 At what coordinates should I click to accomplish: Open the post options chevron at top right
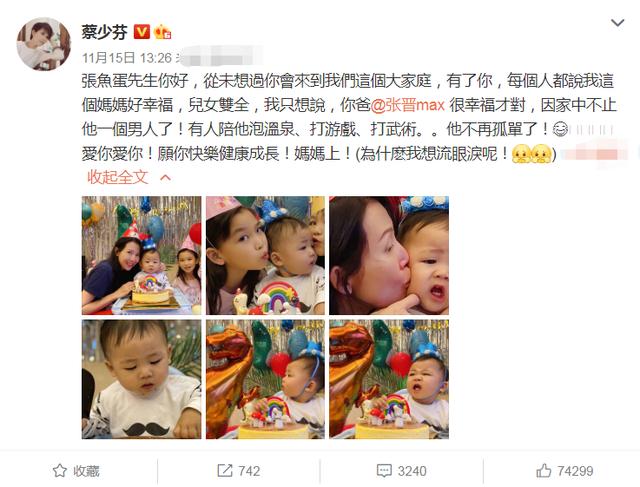(x=618, y=23)
